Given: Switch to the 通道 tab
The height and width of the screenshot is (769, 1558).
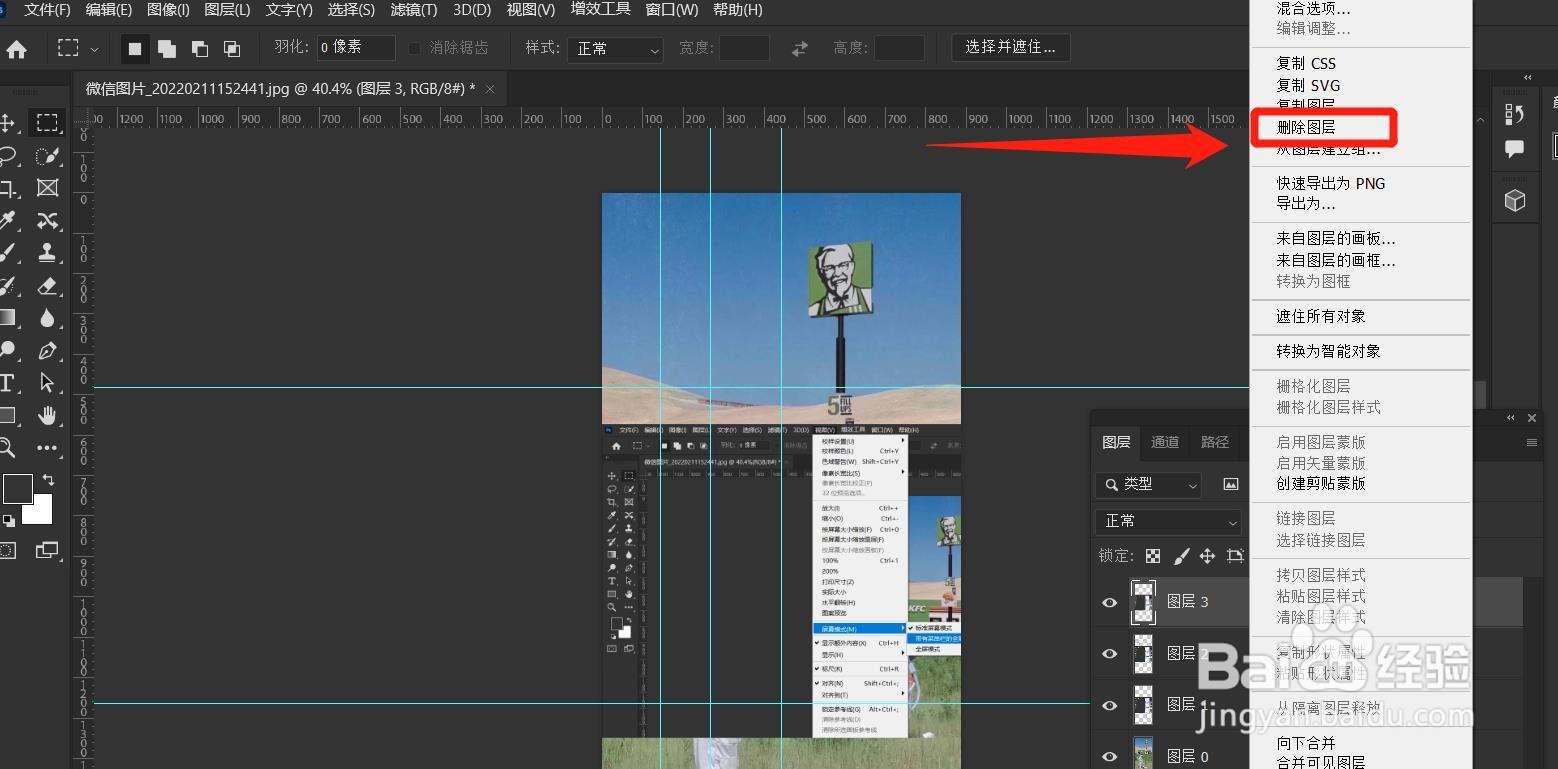Looking at the screenshot, I should coord(1164,442).
